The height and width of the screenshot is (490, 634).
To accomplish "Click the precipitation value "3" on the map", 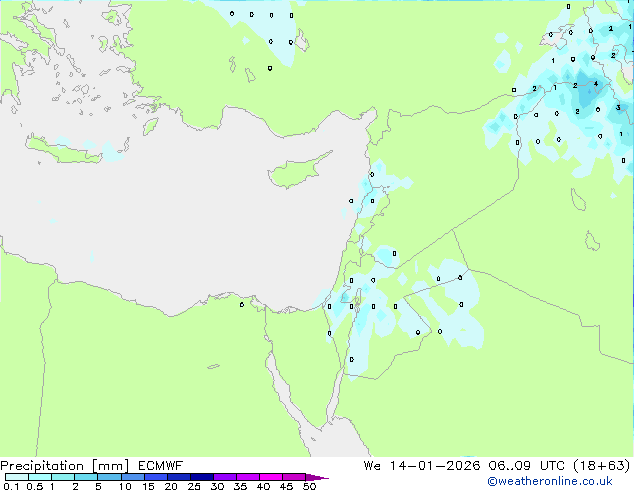I will pos(618,108).
